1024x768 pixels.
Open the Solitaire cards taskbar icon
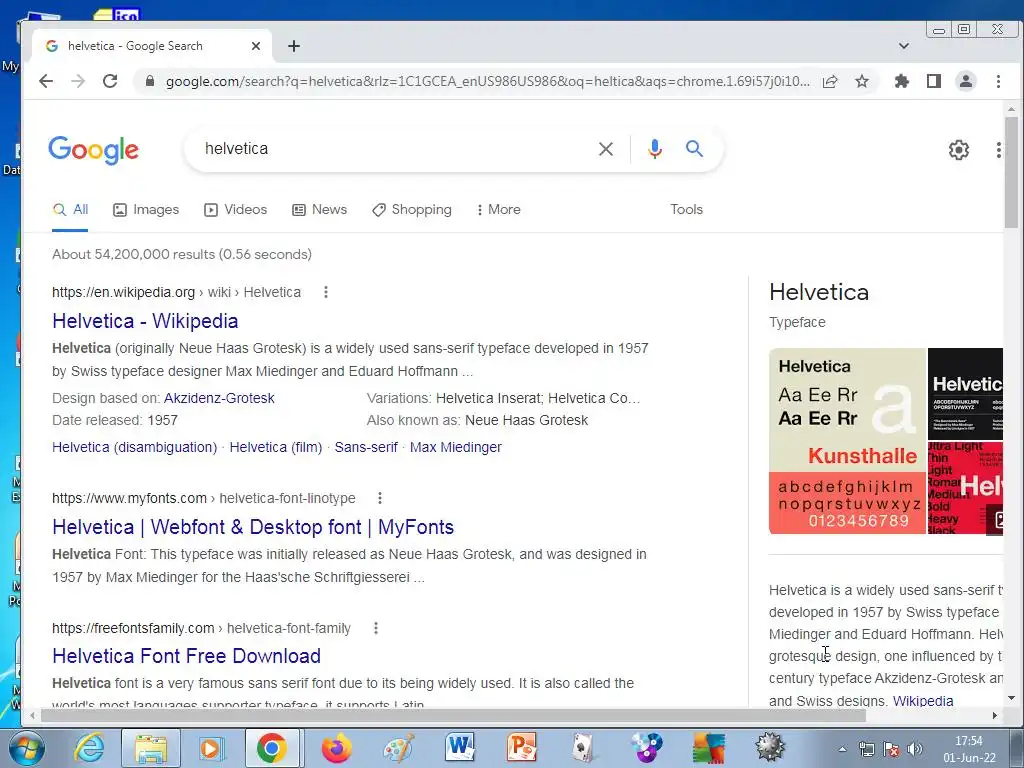pyautogui.click(x=583, y=748)
